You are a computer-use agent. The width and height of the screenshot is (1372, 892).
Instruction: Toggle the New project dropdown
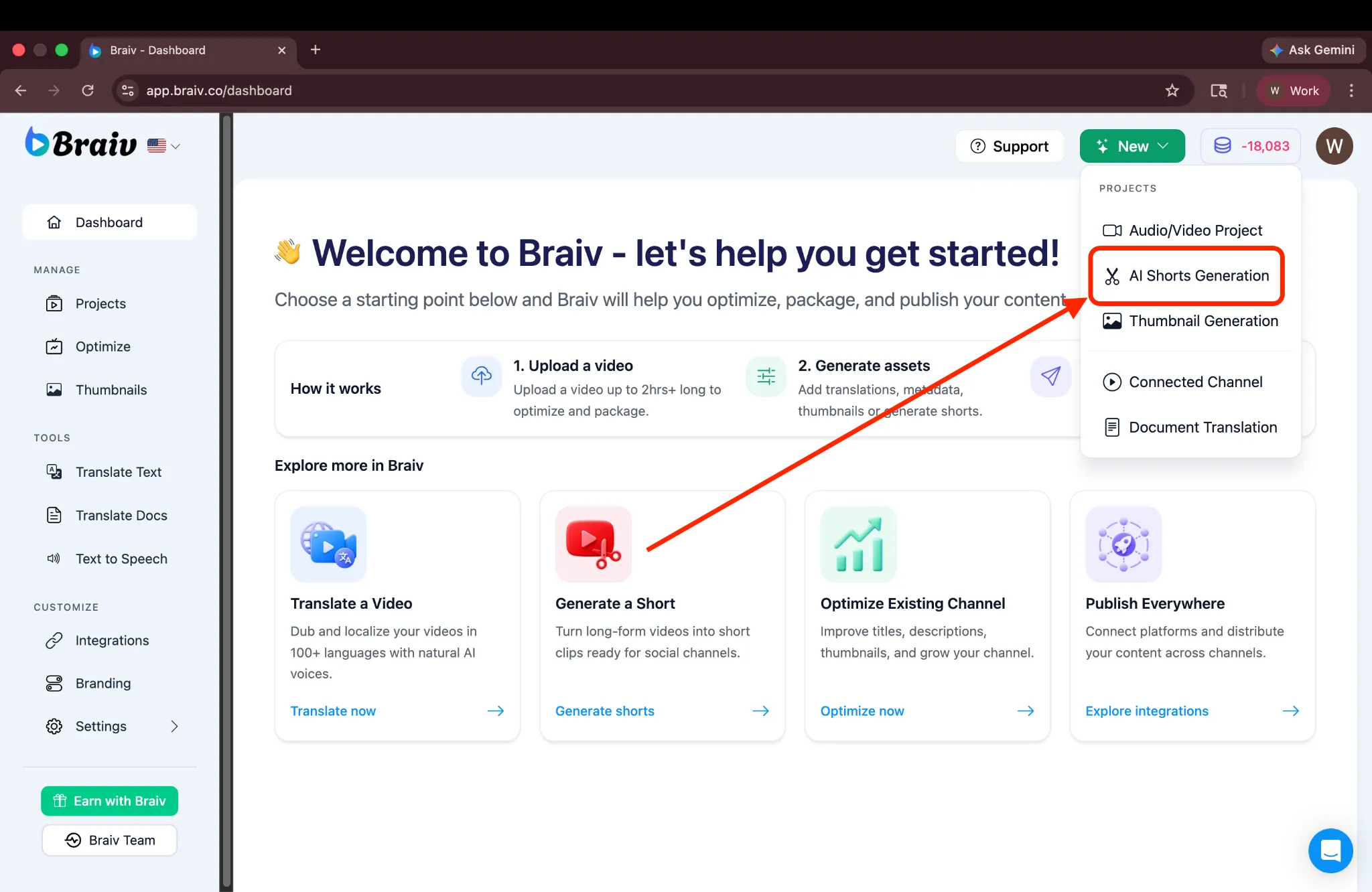(x=1132, y=146)
